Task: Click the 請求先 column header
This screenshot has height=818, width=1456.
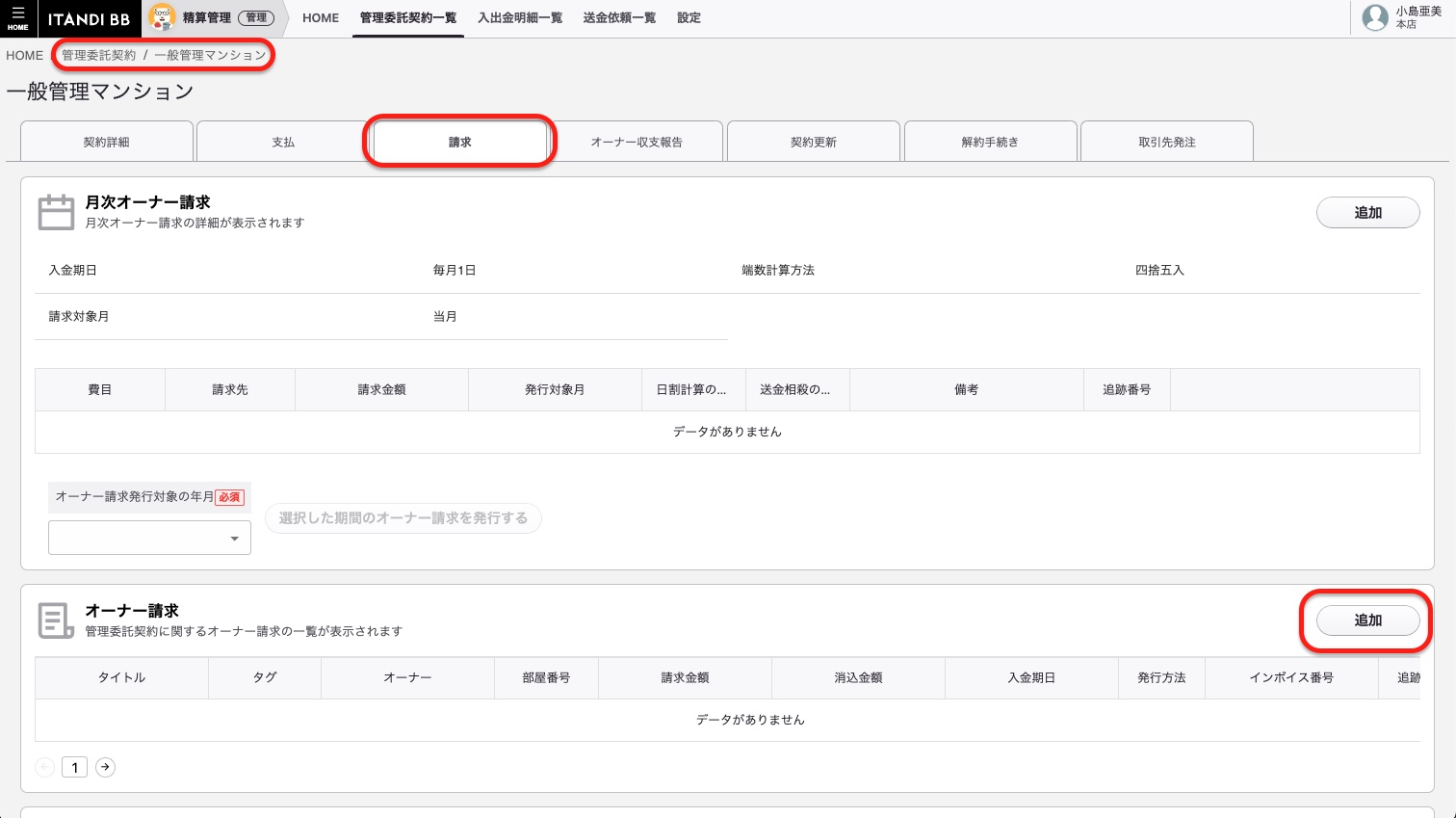Action: [230, 390]
